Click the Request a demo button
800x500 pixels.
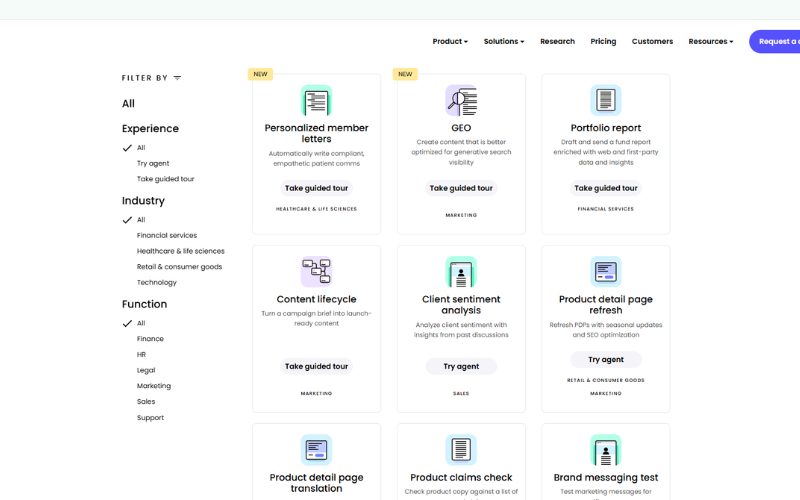coord(774,41)
